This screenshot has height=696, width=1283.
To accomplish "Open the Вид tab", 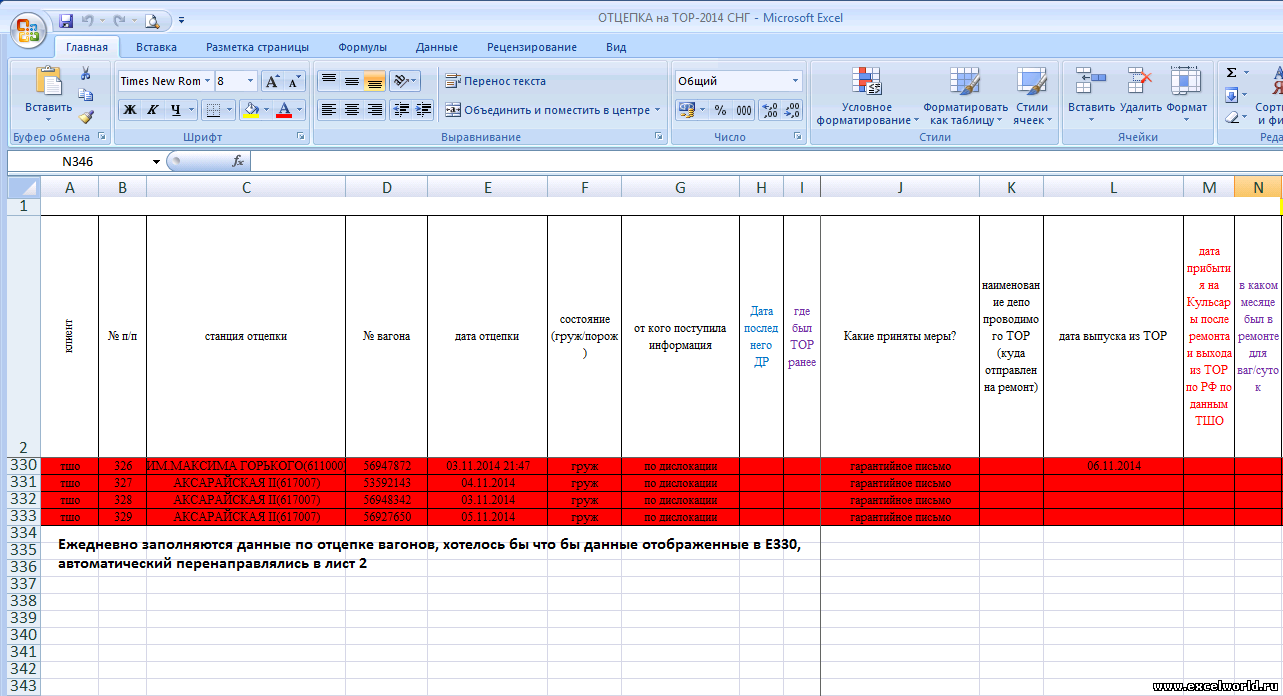I will click(616, 47).
